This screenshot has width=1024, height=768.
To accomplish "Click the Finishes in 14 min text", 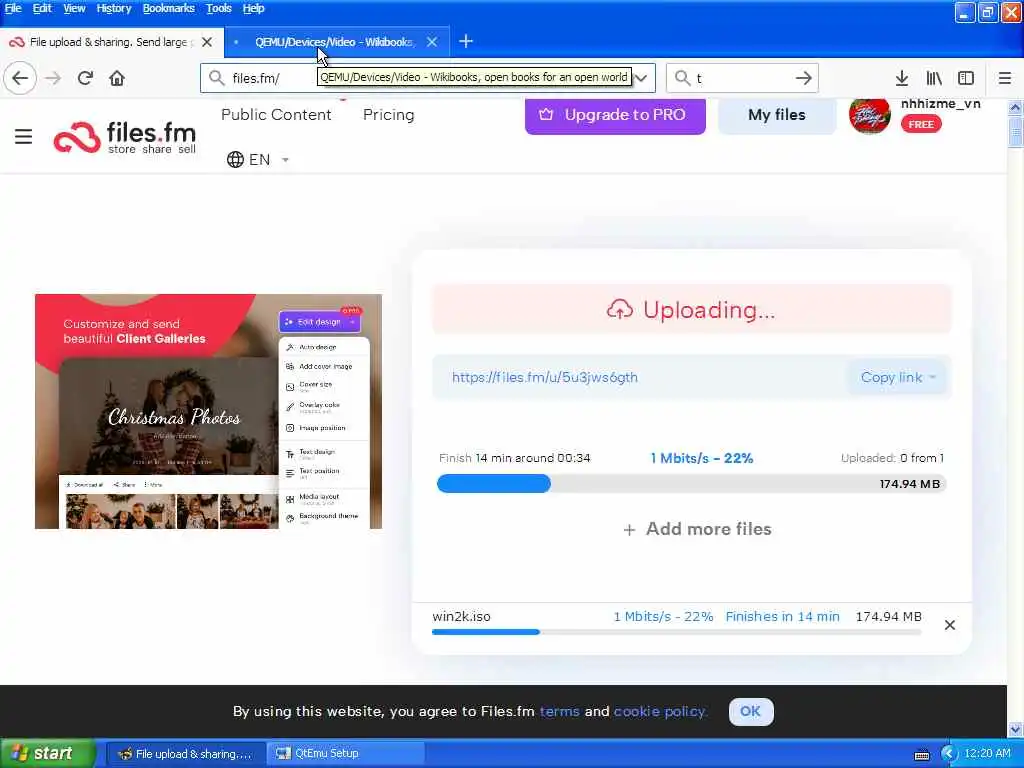I will coord(782,616).
